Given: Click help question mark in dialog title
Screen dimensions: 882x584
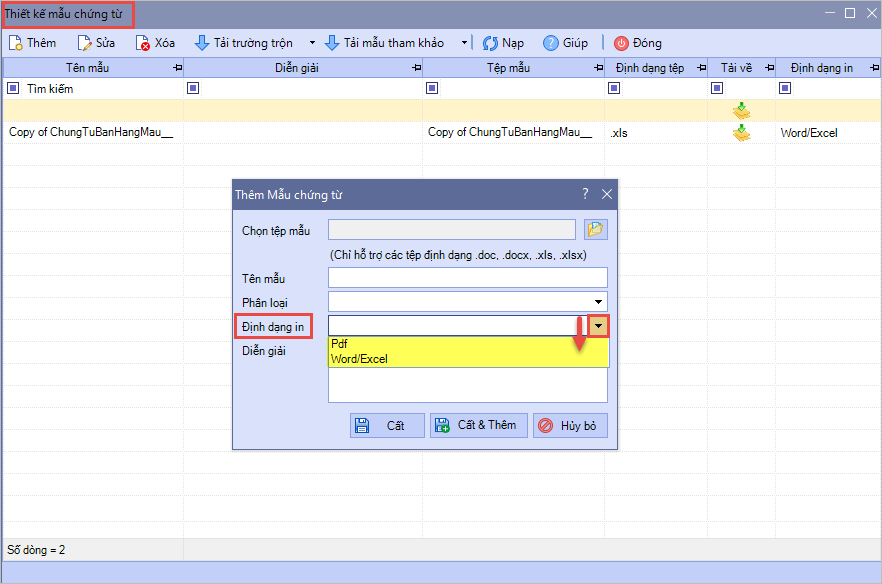Looking at the screenshot, I should click(585, 194).
